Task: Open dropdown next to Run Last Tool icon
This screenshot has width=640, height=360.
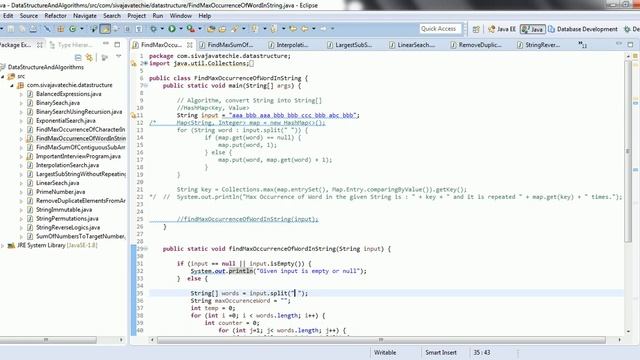Action: coord(200,29)
